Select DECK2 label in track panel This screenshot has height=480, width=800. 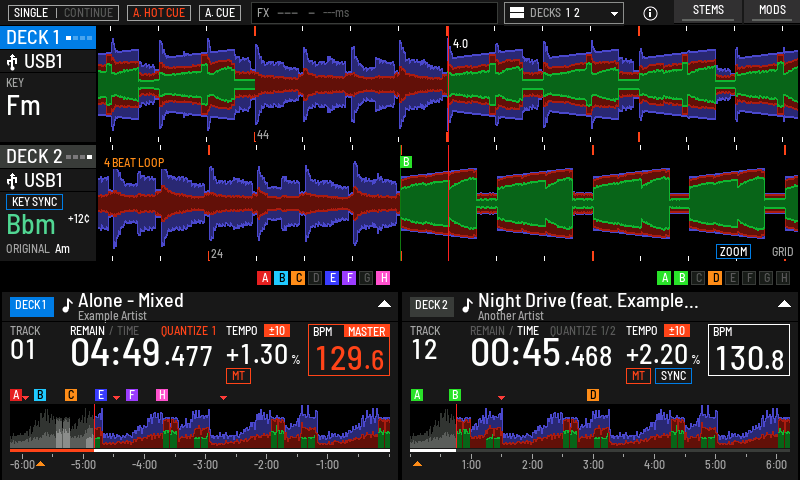coord(431,305)
